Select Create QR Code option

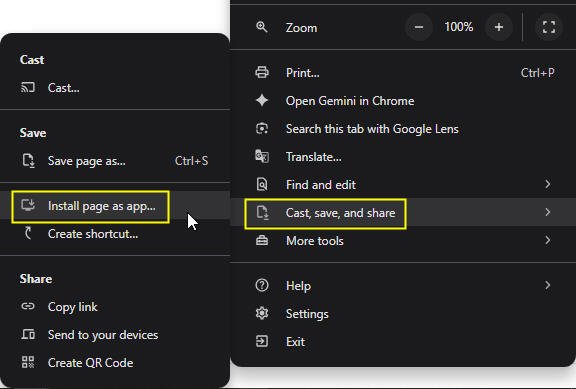(x=115, y=362)
